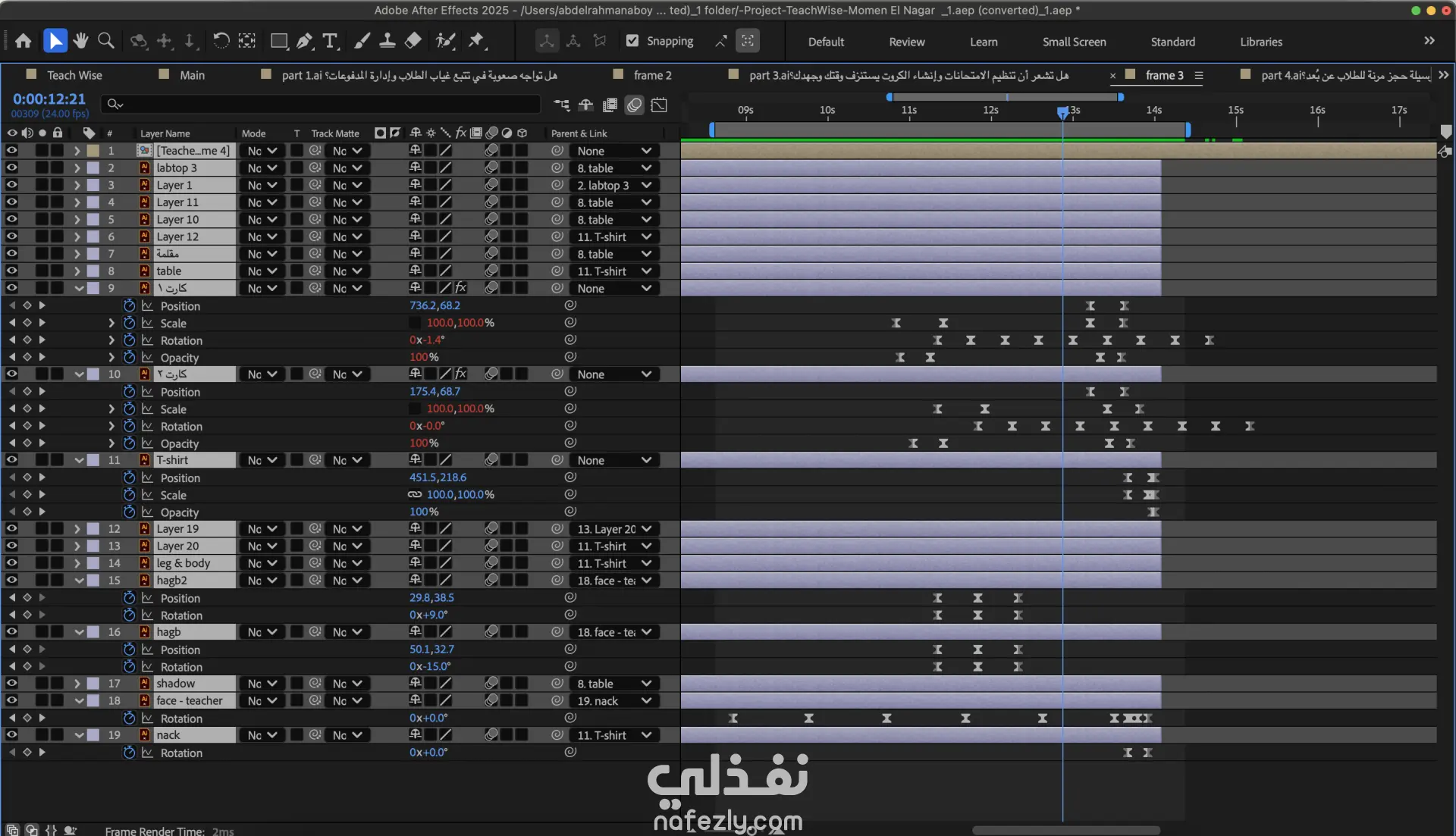The height and width of the screenshot is (836, 1456).
Task: Select the Puppet Pin tool
Action: 476,41
